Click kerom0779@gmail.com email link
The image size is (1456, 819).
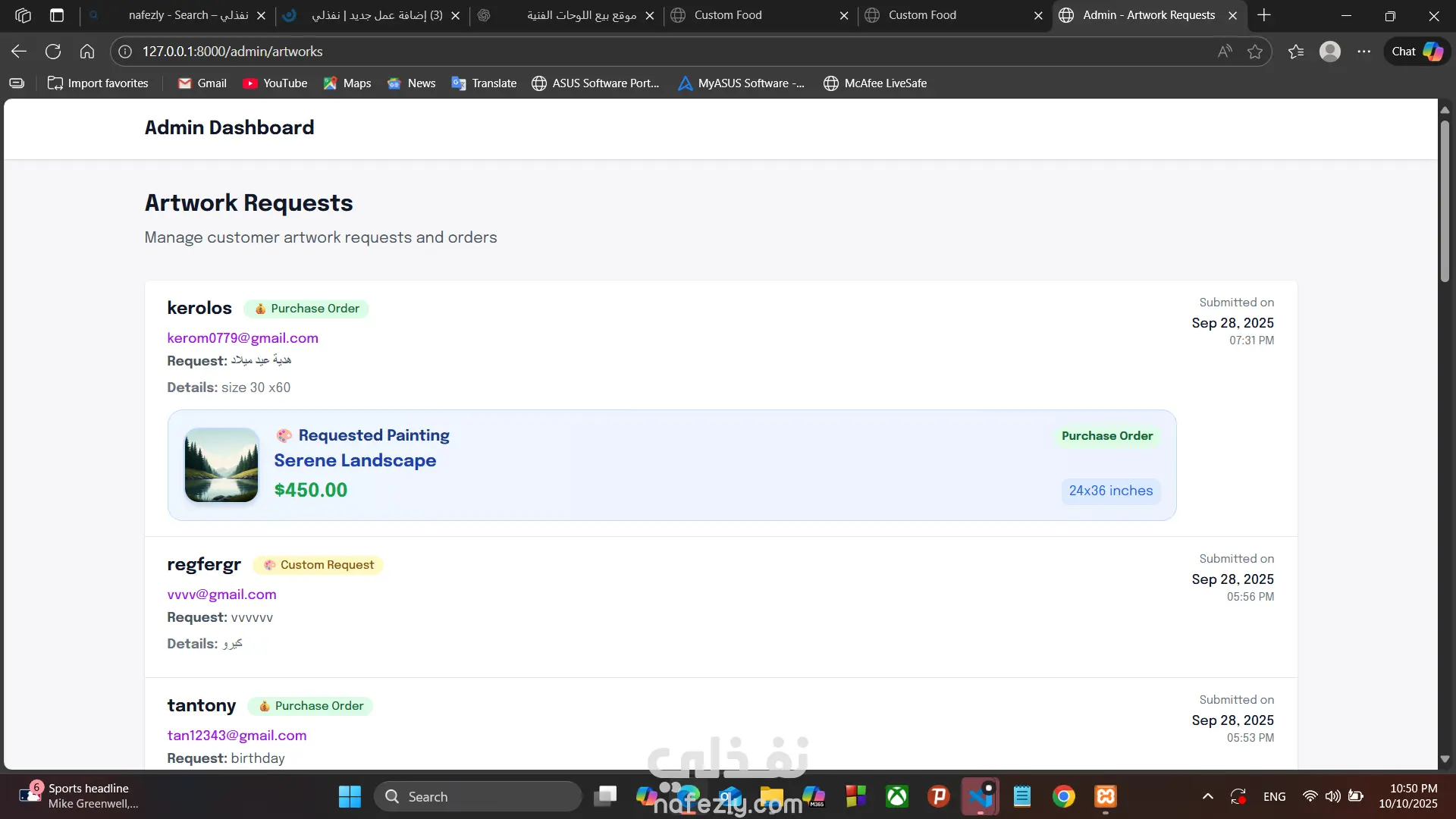coord(243,338)
